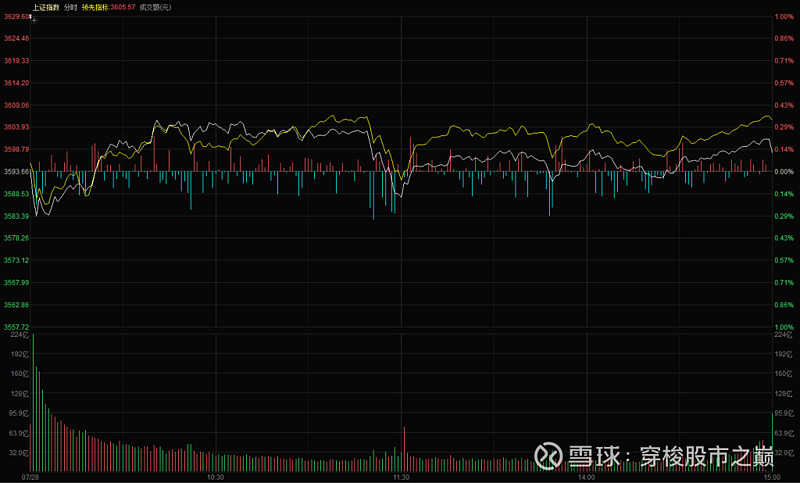
Task: Click the 3598.79 price axis label
Action: [x=16, y=149]
